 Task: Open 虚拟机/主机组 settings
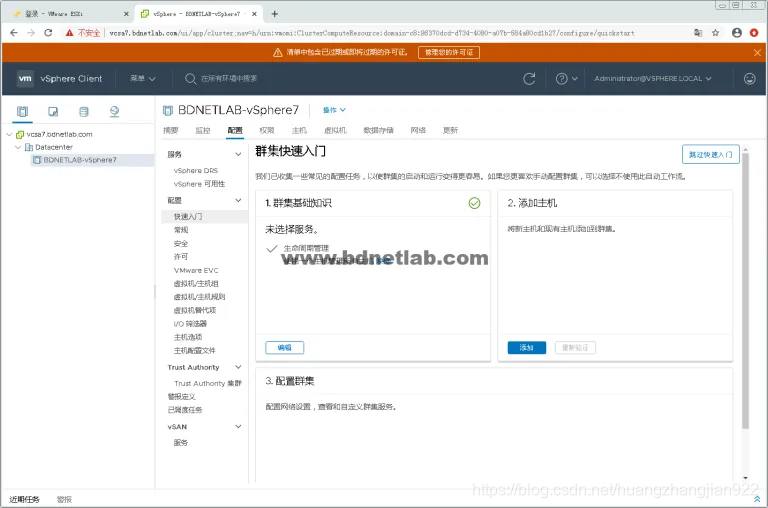click(196, 284)
